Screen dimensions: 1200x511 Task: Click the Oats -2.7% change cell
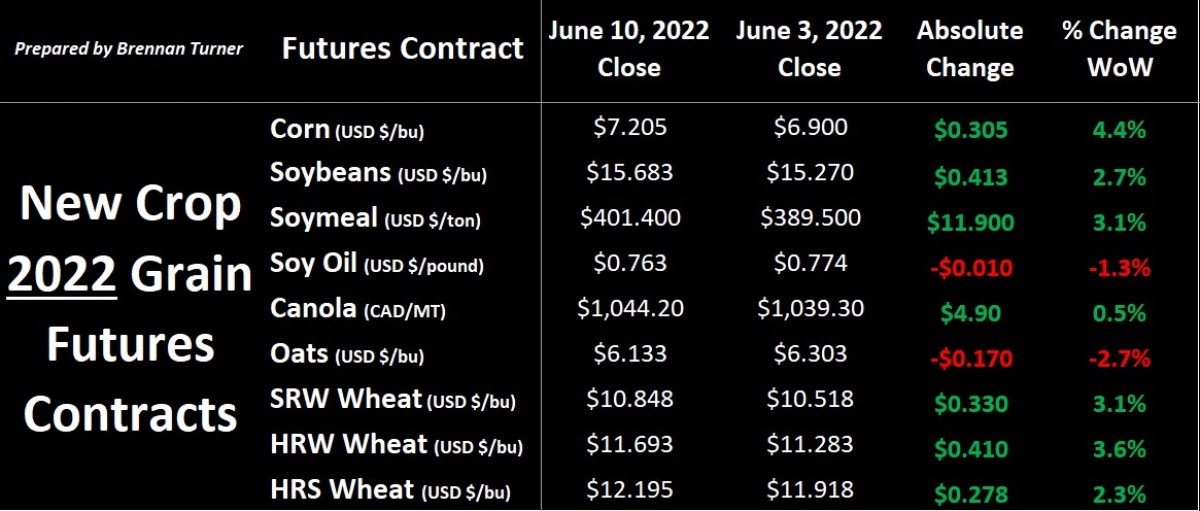pyautogui.click(x=1119, y=357)
